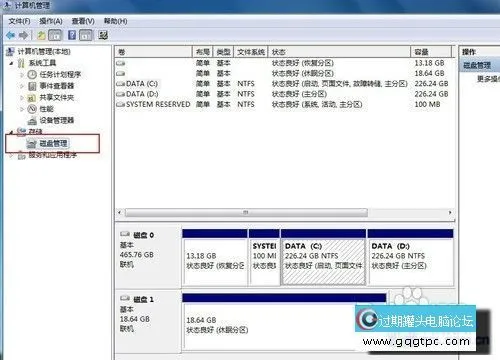Expand the 共享文件夹 node arrow
This screenshot has width=500, height=360.
[22, 98]
